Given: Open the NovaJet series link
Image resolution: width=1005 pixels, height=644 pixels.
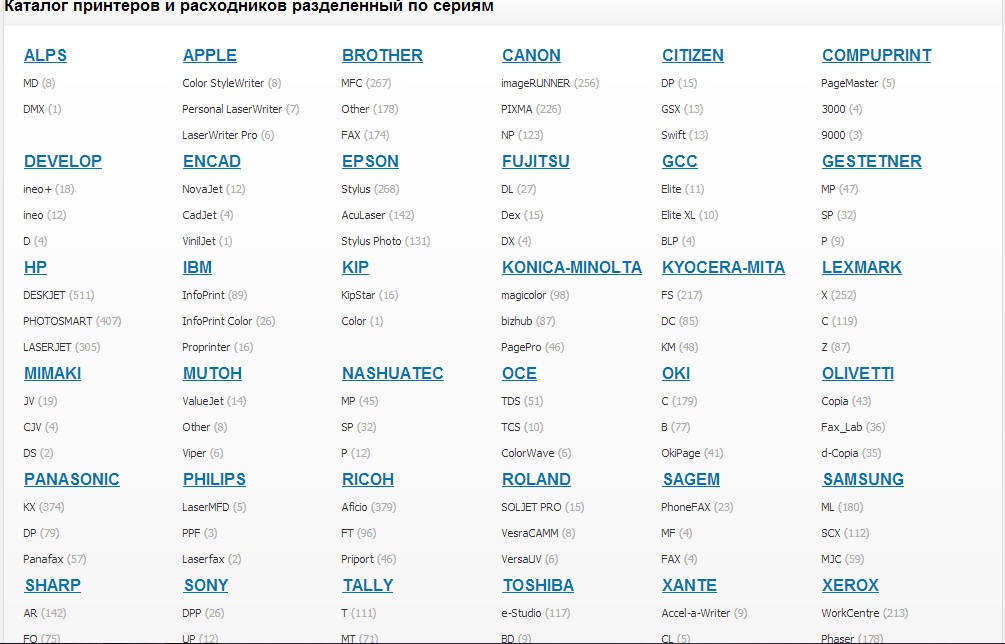Looking at the screenshot, I should coord(203,190).
